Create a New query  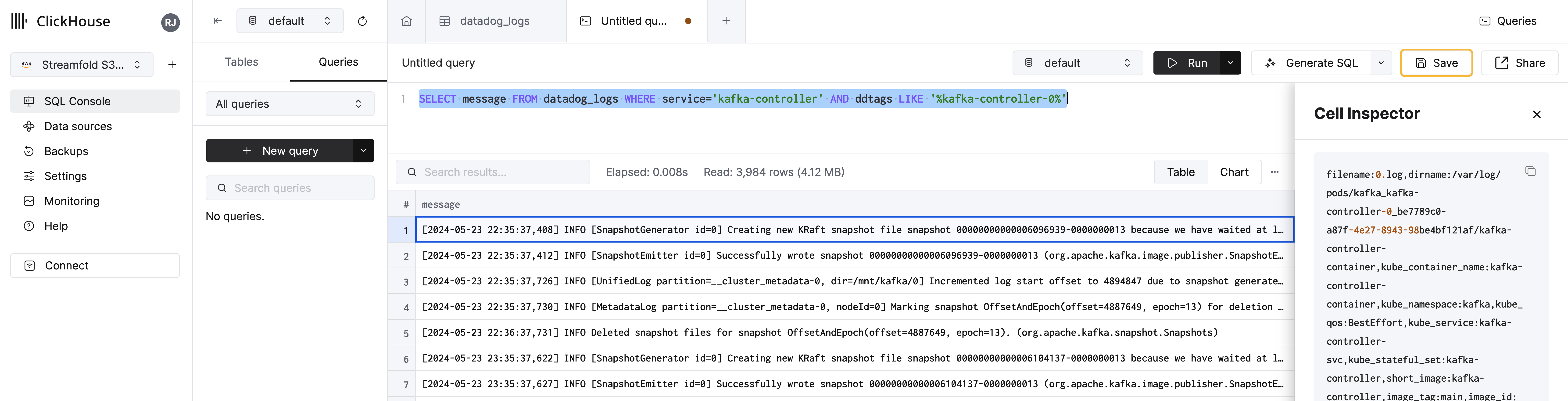[x=280, y=151]
